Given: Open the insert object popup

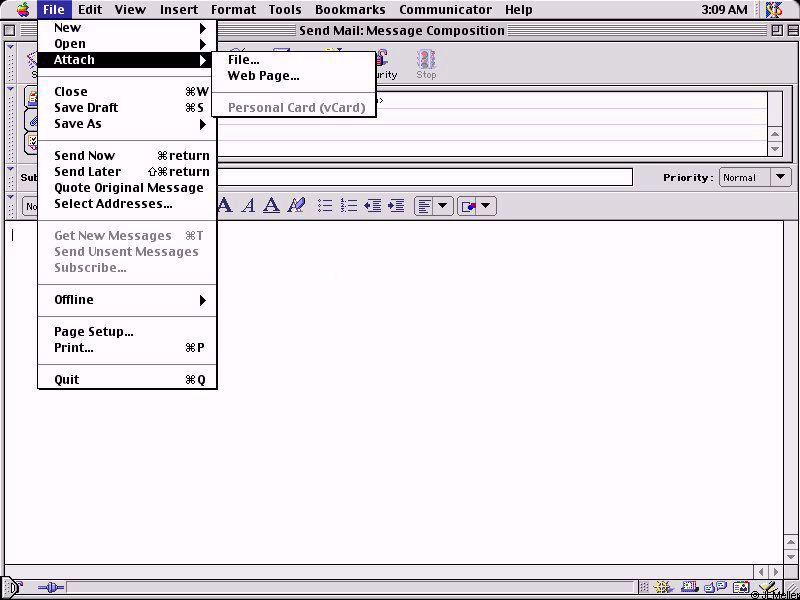Looking at the screenshot, I should [x=477, y=206].
